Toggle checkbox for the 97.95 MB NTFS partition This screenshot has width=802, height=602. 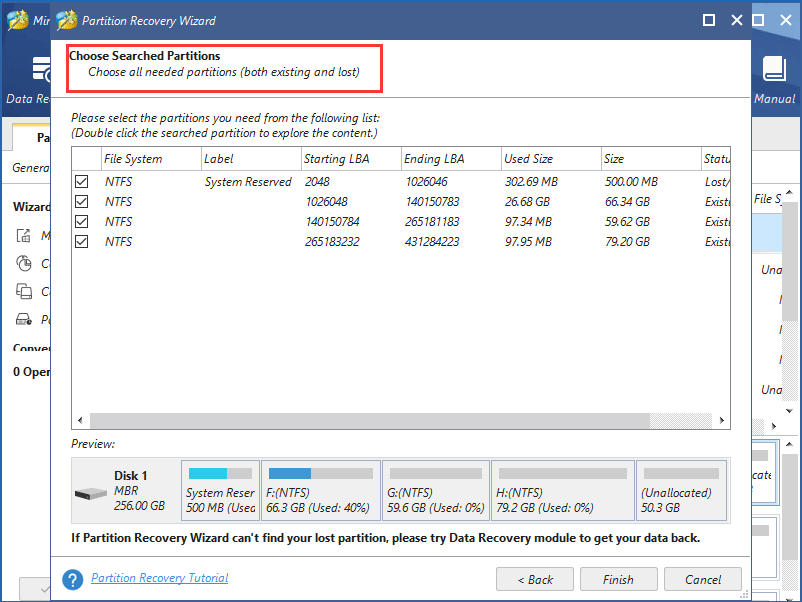(x=82, y=241)
